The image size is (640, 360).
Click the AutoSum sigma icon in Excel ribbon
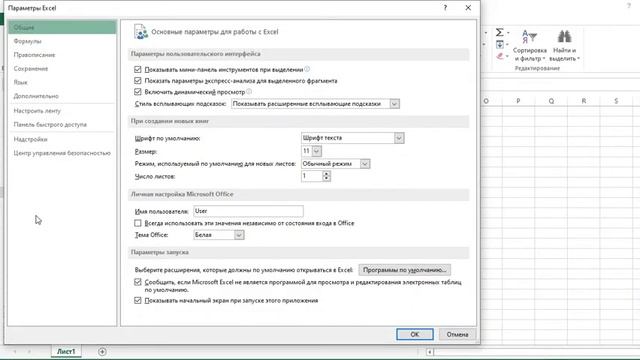(500, 32)
